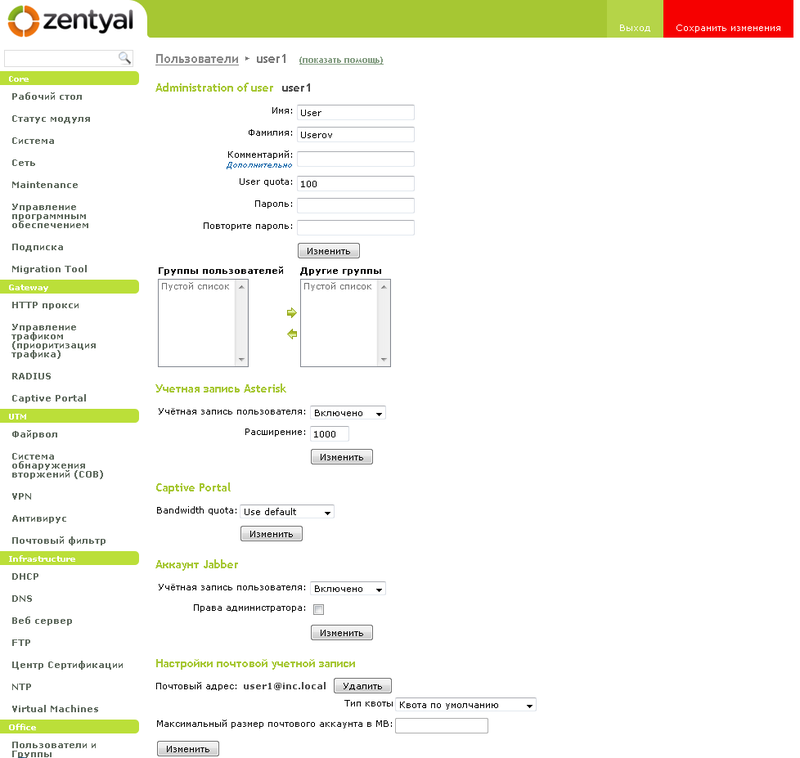The width and height of the screenshot is (800, 758).
Task: Click Дополнительно link under comment
Action: (x=259, y=165)
